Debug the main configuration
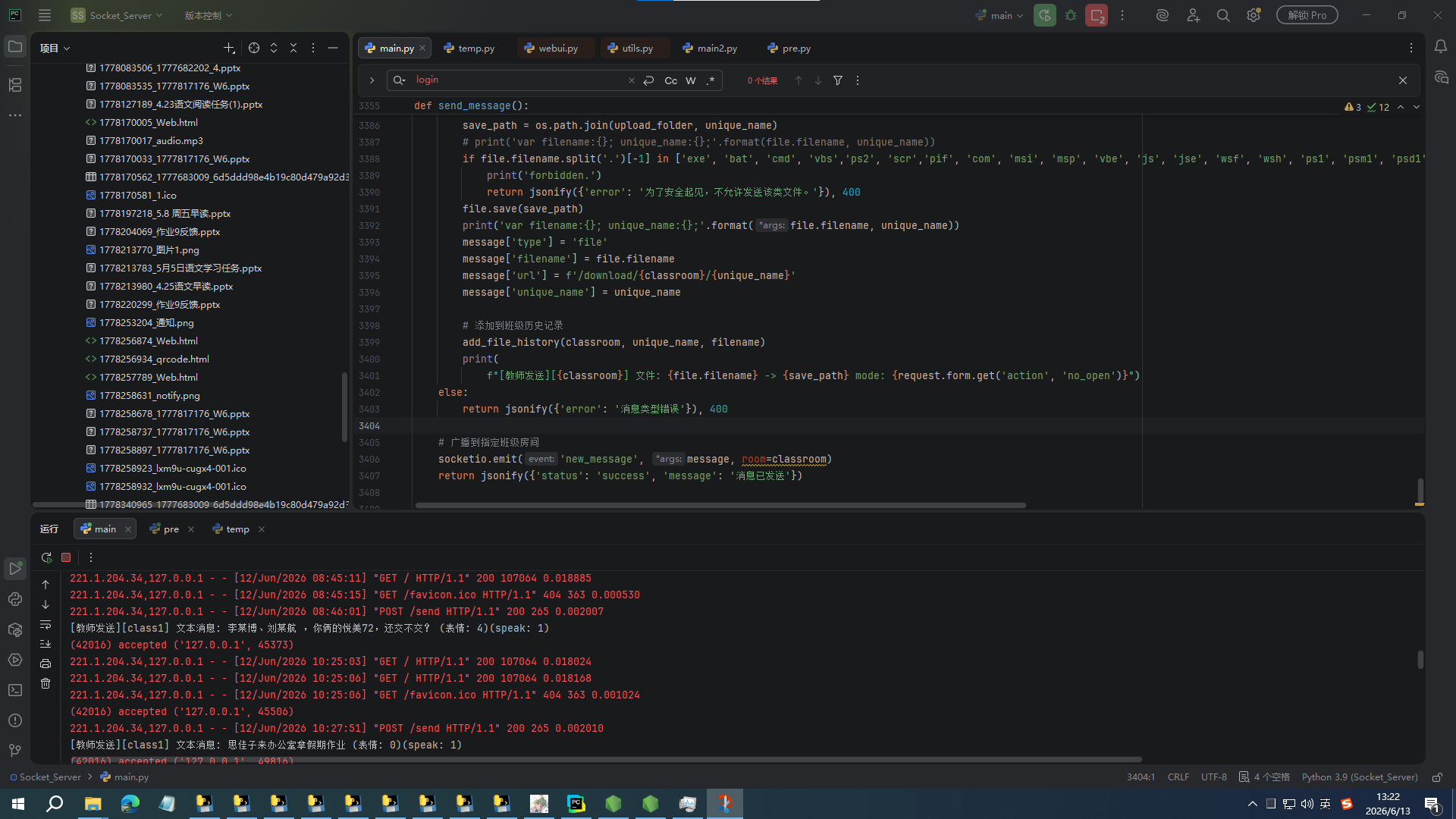1456x819 pixels. 1071,15
